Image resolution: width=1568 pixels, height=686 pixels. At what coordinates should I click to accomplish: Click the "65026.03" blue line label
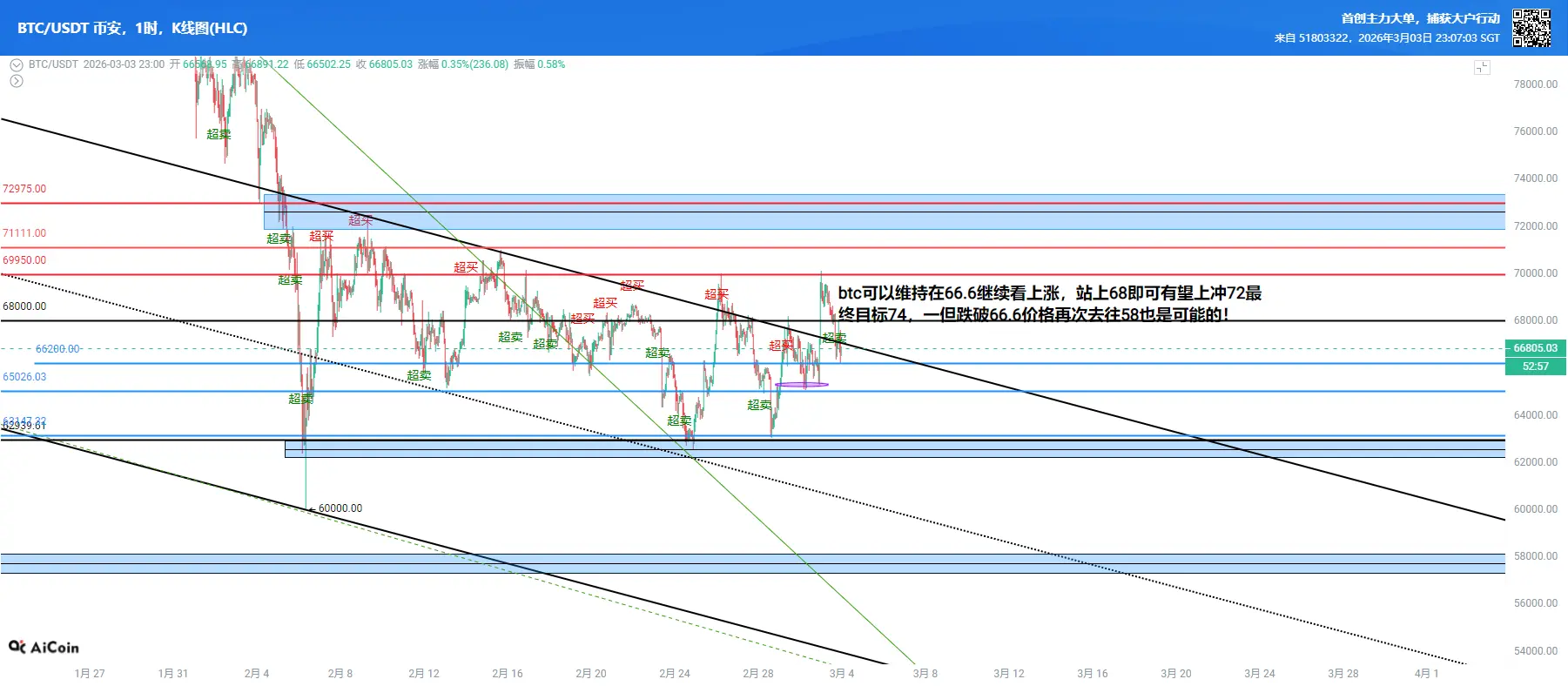pos(24,377)
